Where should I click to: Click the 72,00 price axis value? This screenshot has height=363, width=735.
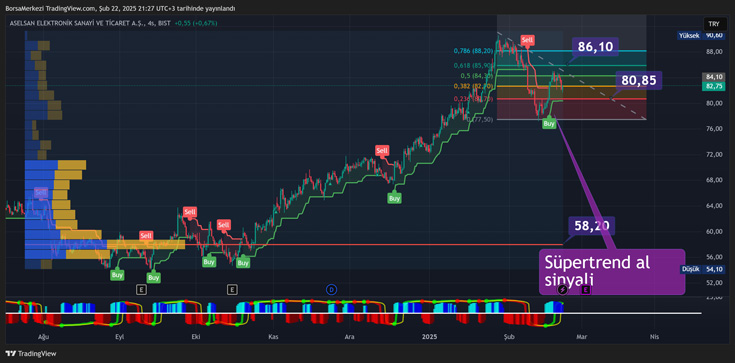714,154
